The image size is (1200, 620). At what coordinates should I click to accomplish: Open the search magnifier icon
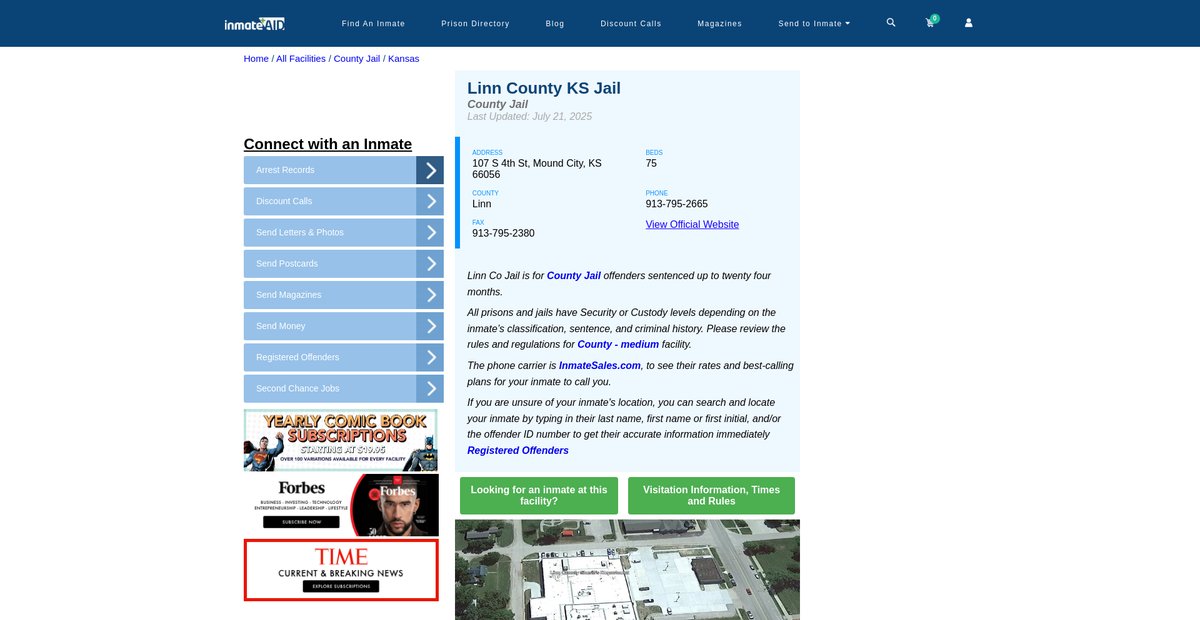891,22
